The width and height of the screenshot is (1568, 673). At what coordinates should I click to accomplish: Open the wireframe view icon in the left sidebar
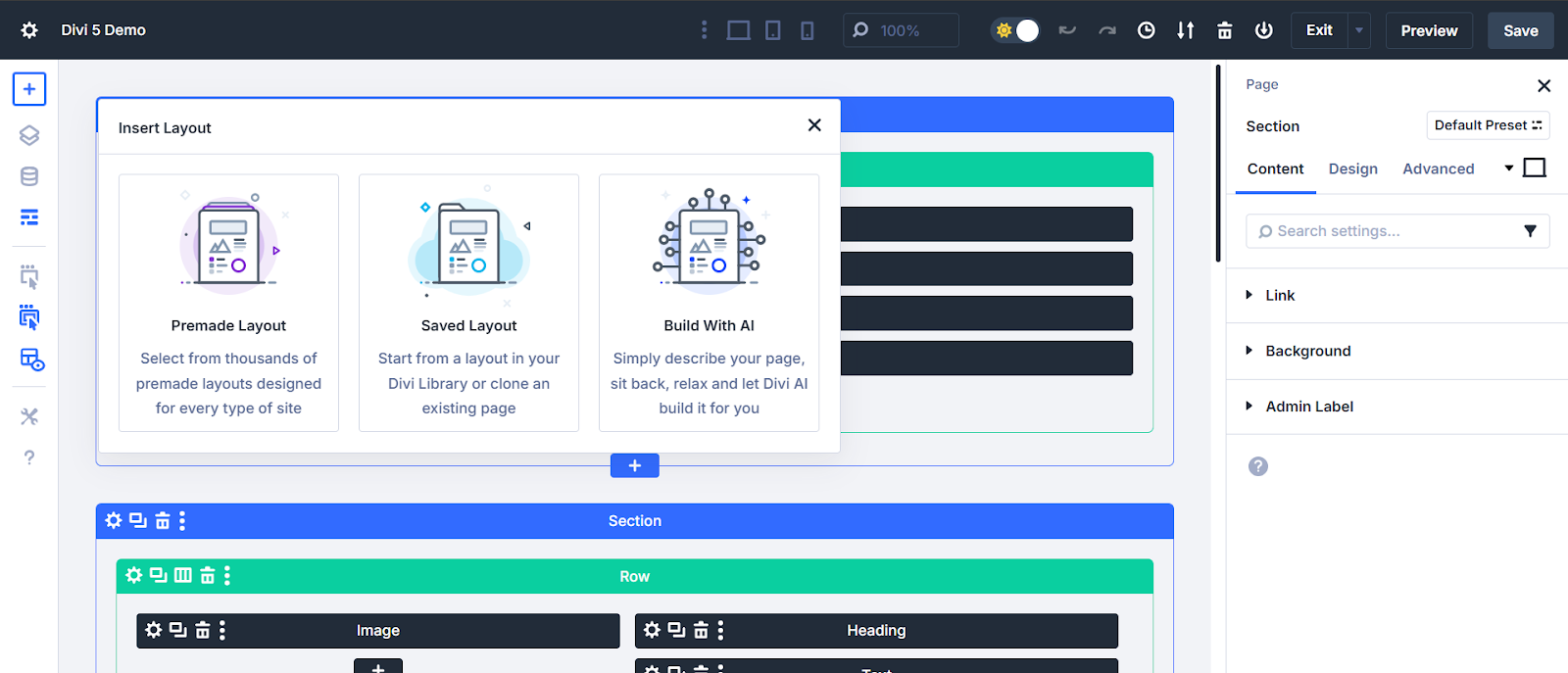tap(29, 217)
